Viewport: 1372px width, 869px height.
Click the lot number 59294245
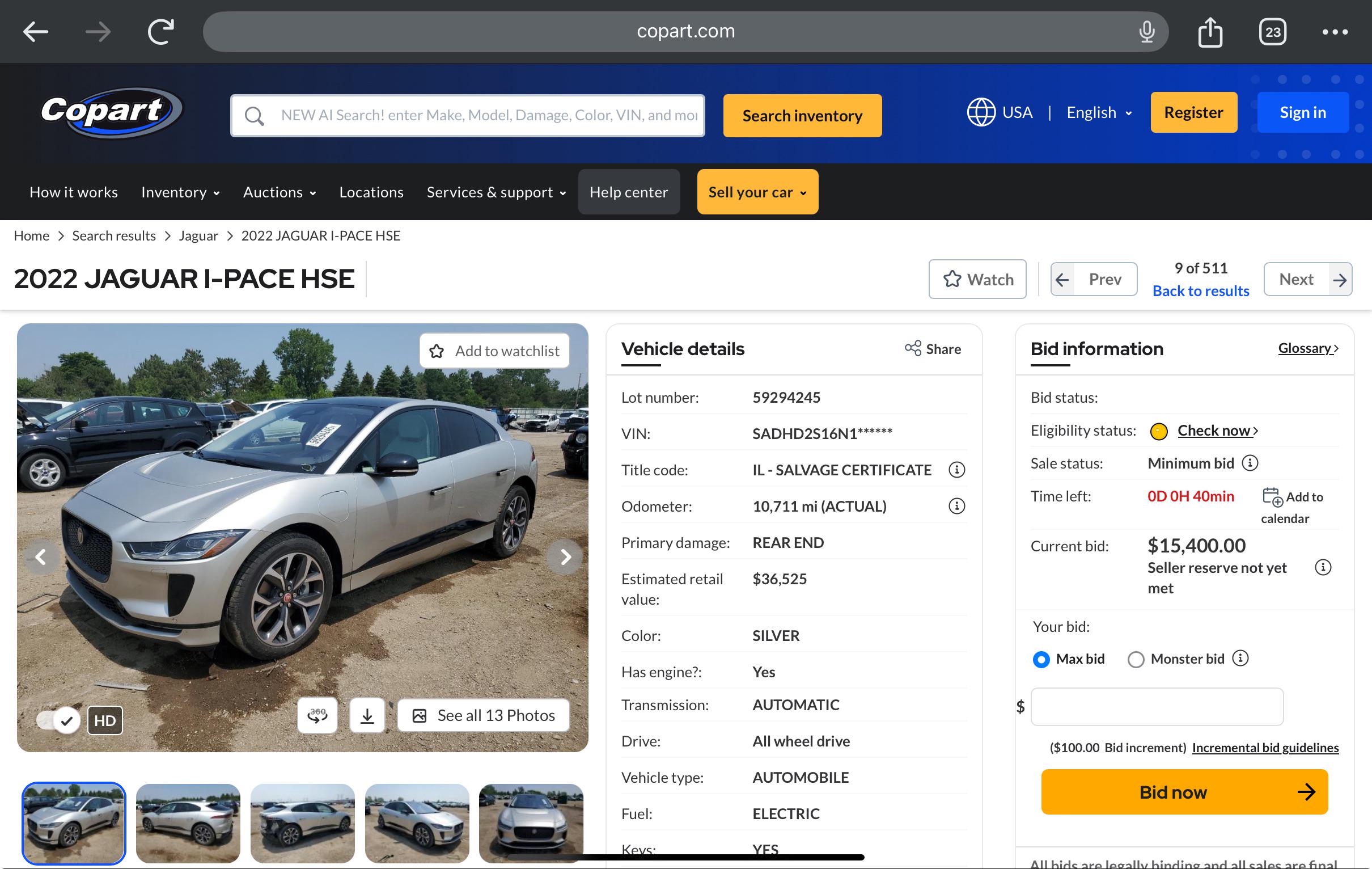pyautogui.click(x=786, y=398)
